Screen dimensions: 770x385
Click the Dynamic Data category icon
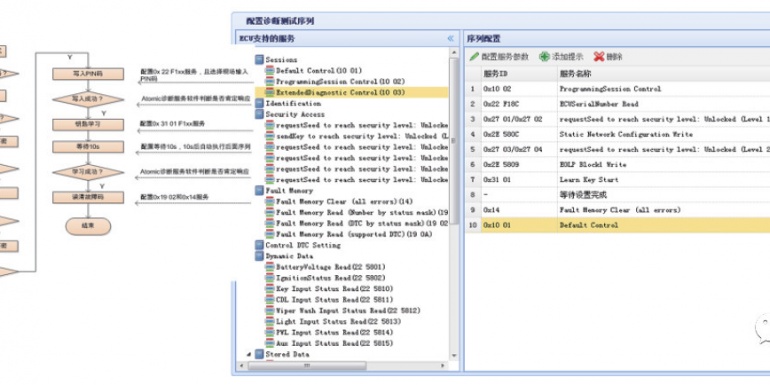pyautogui.click(x=259, y=256)
